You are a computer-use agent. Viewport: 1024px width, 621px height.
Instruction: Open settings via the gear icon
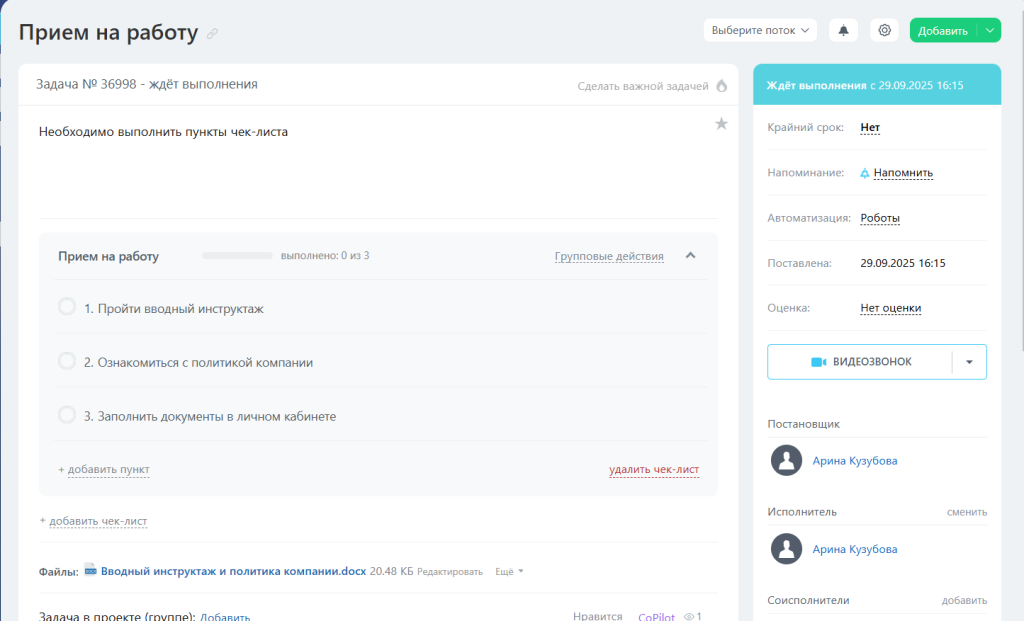(x=884, y=30)
